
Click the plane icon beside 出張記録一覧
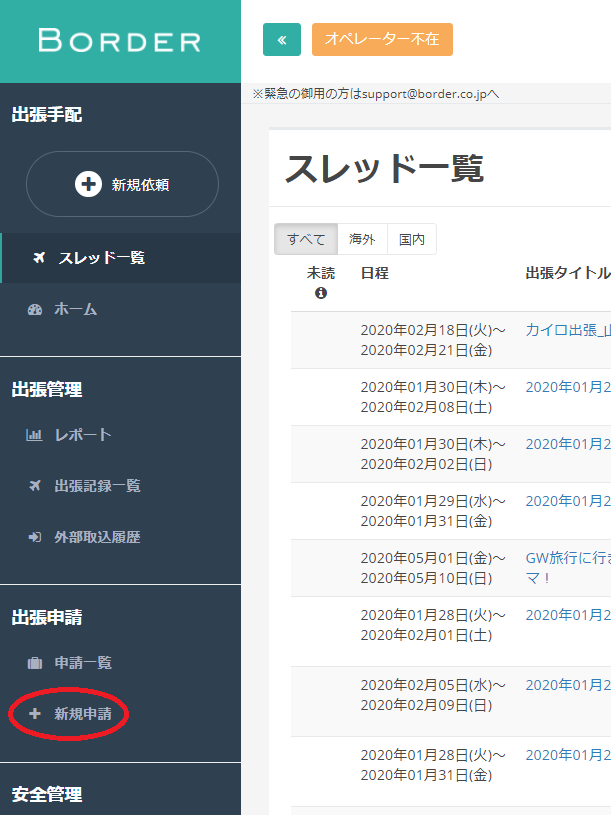tap(34, 486)
